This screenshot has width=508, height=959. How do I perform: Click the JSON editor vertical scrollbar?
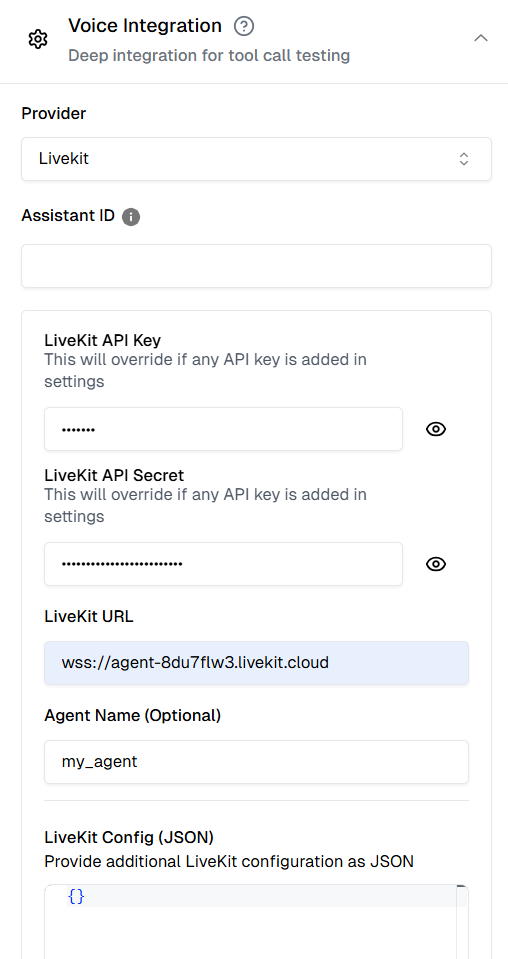point(462,922)
